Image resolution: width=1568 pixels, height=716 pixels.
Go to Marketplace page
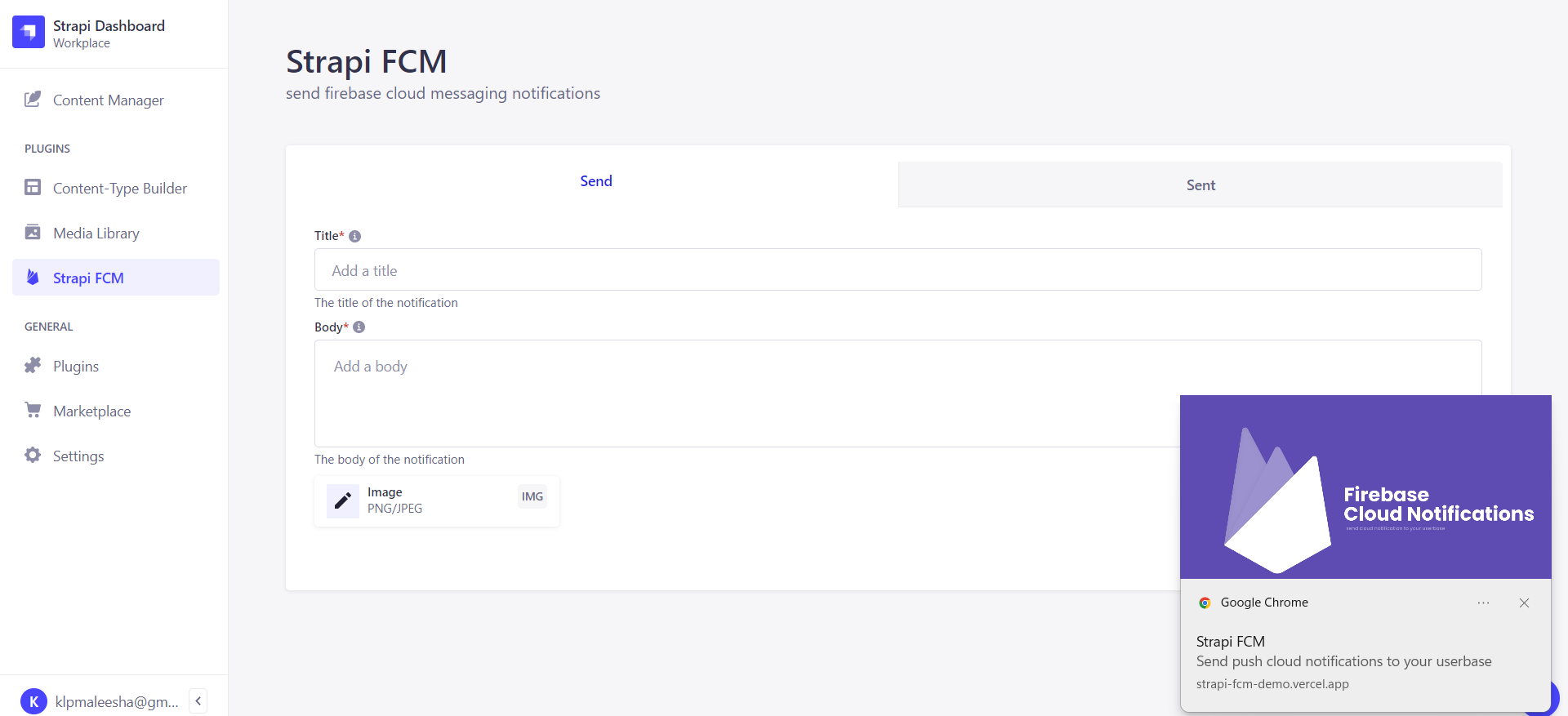pyautogui.click(x=116, y=411)
